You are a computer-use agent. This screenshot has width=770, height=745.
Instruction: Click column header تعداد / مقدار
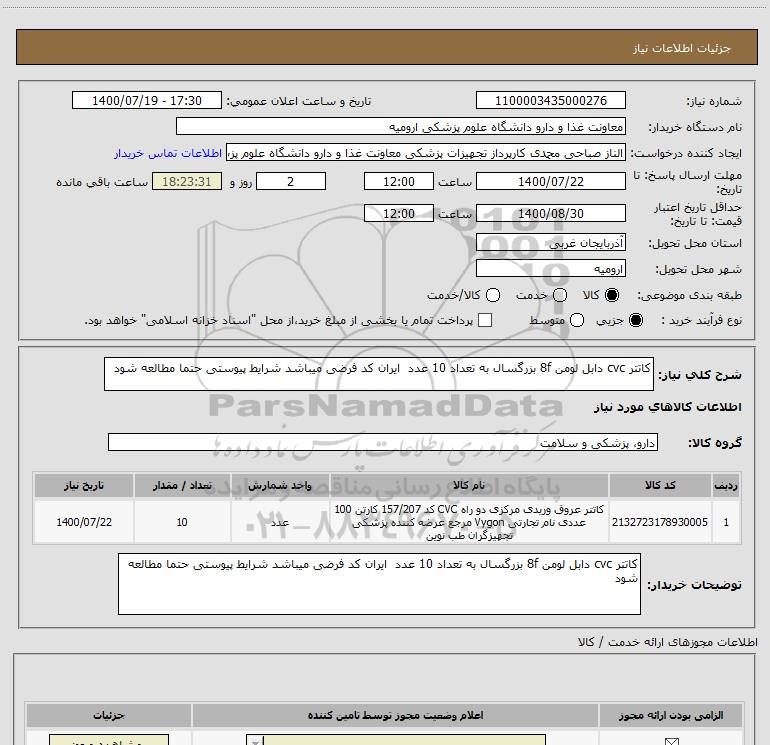tap(182, 485)
